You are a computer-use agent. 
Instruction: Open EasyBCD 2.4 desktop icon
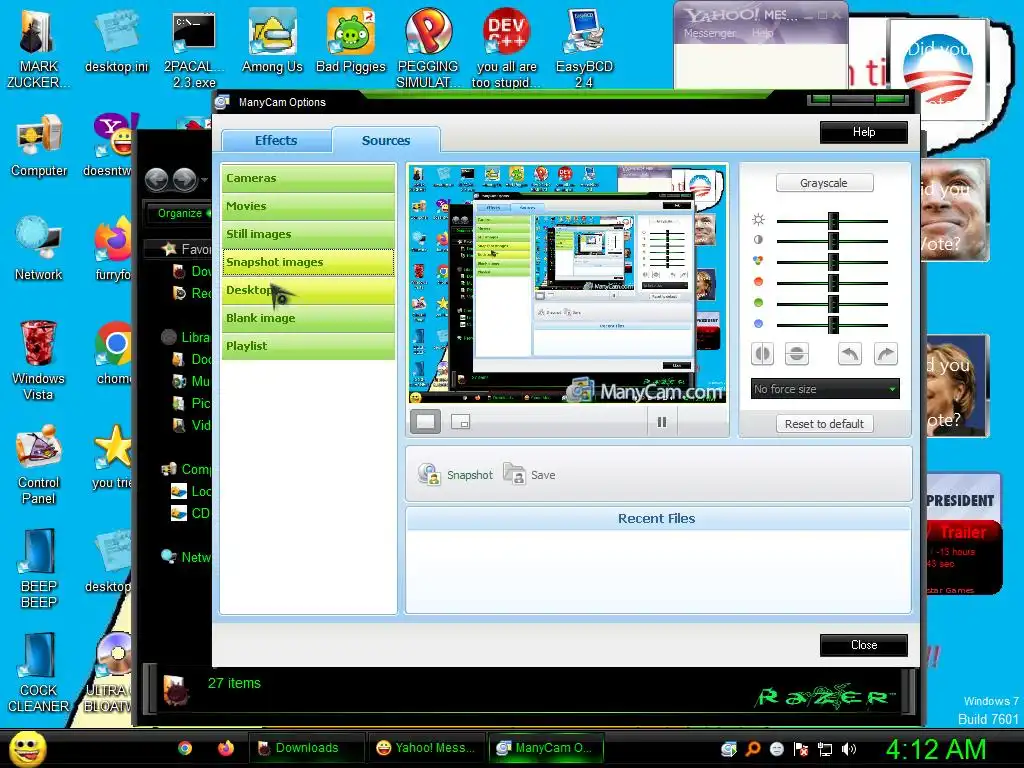(x=584, y=47)
